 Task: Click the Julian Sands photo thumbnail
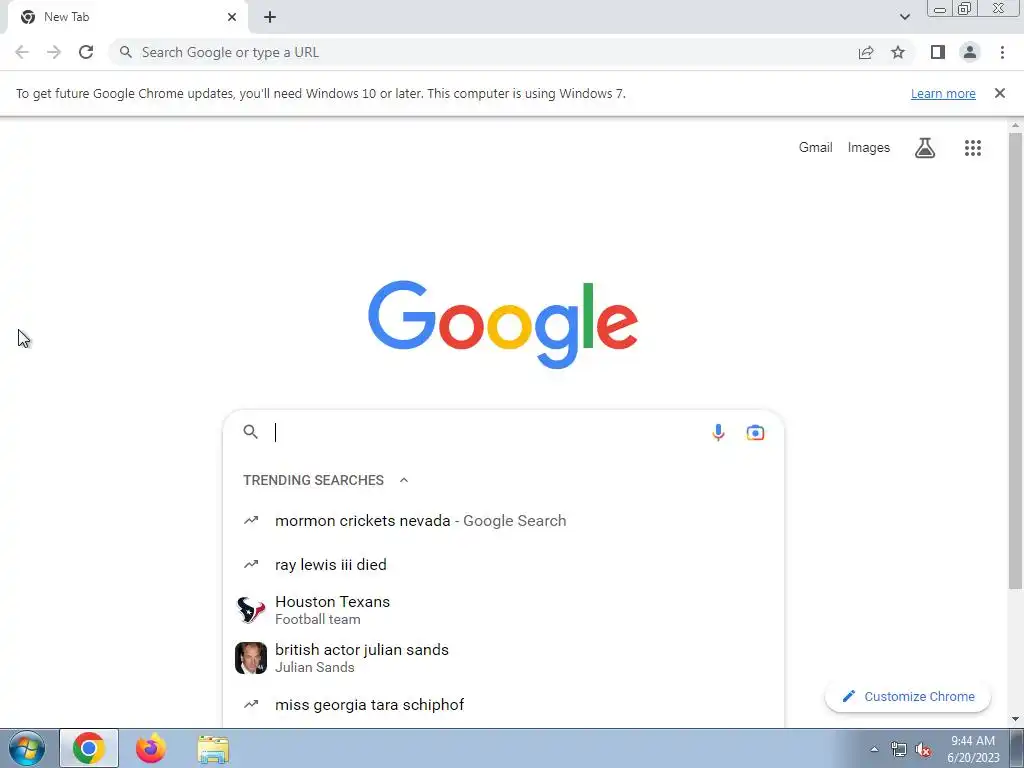click(251, 658)
